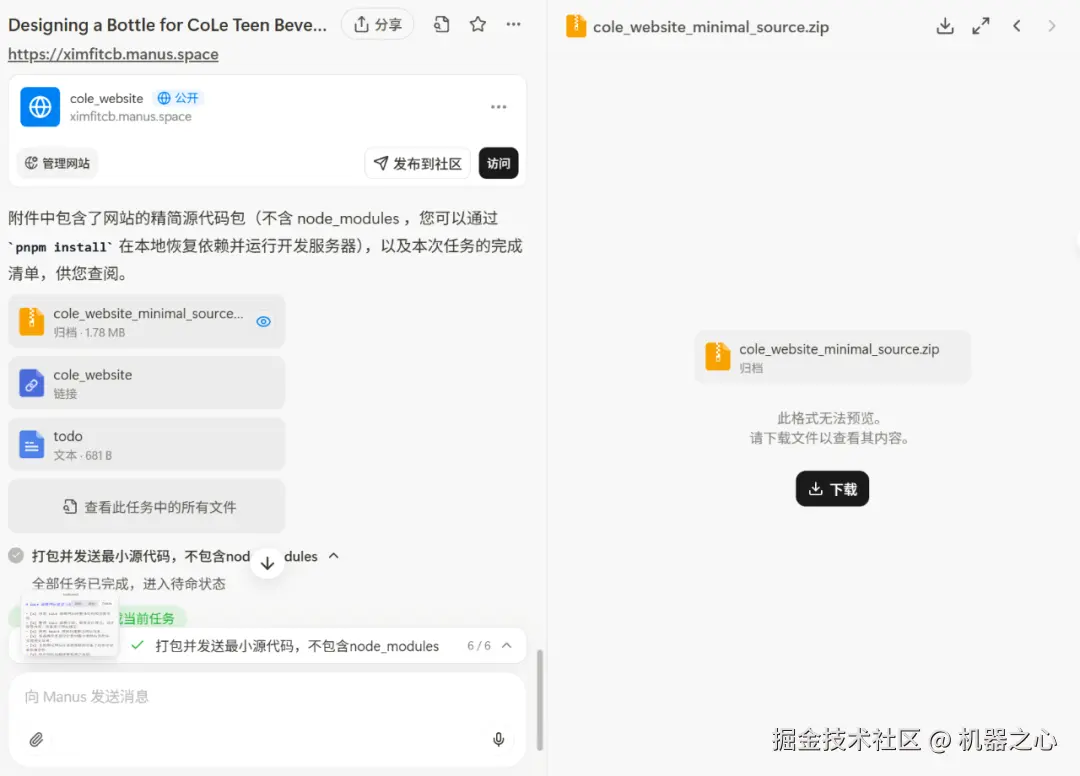Click the cole_website globe site icon
1080x776 pixels.
pos(40,107)
